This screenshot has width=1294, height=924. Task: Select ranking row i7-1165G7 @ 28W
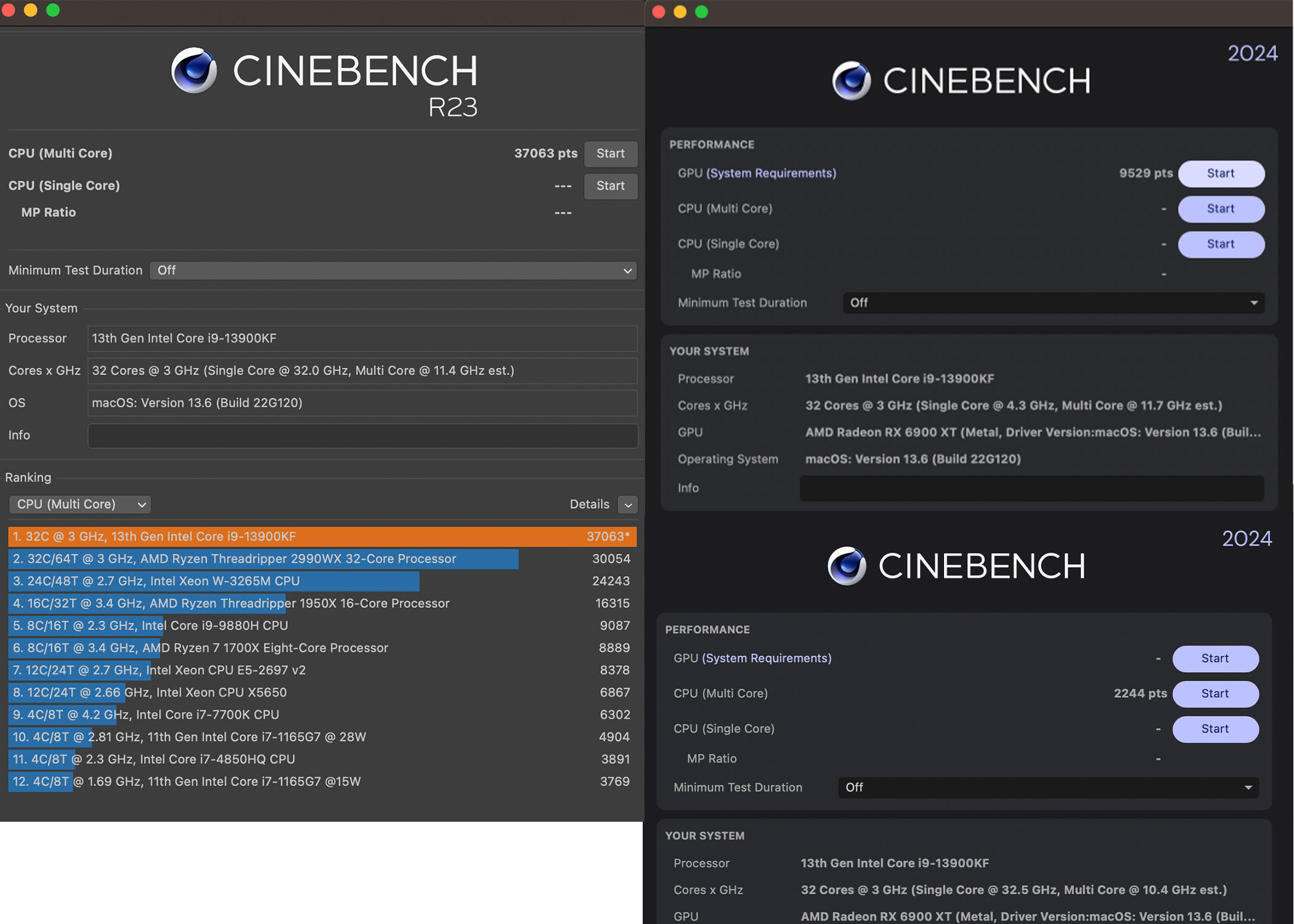[x=322, y=737]
